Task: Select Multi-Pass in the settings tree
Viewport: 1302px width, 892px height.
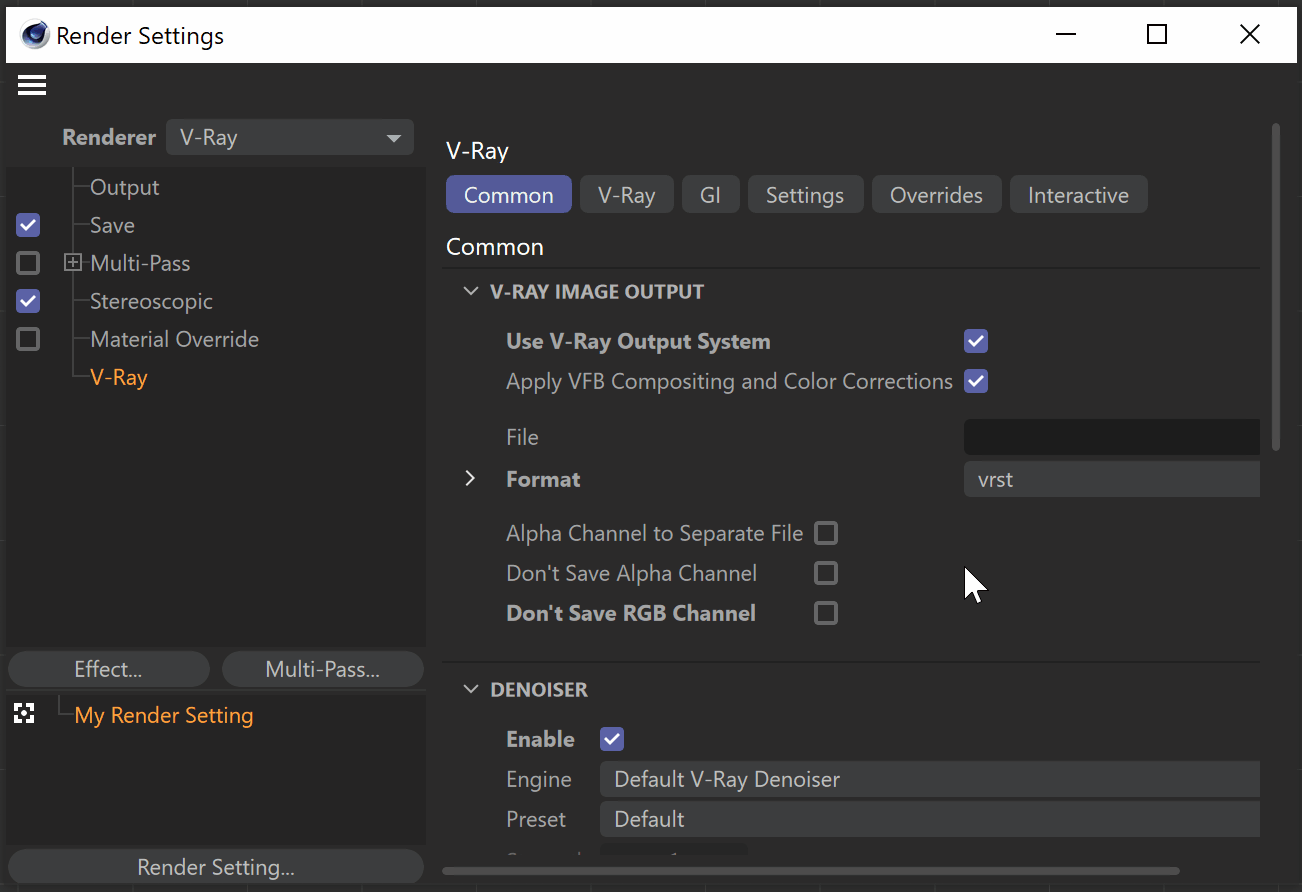Action: pyautogui.click(x=140, y=263)
